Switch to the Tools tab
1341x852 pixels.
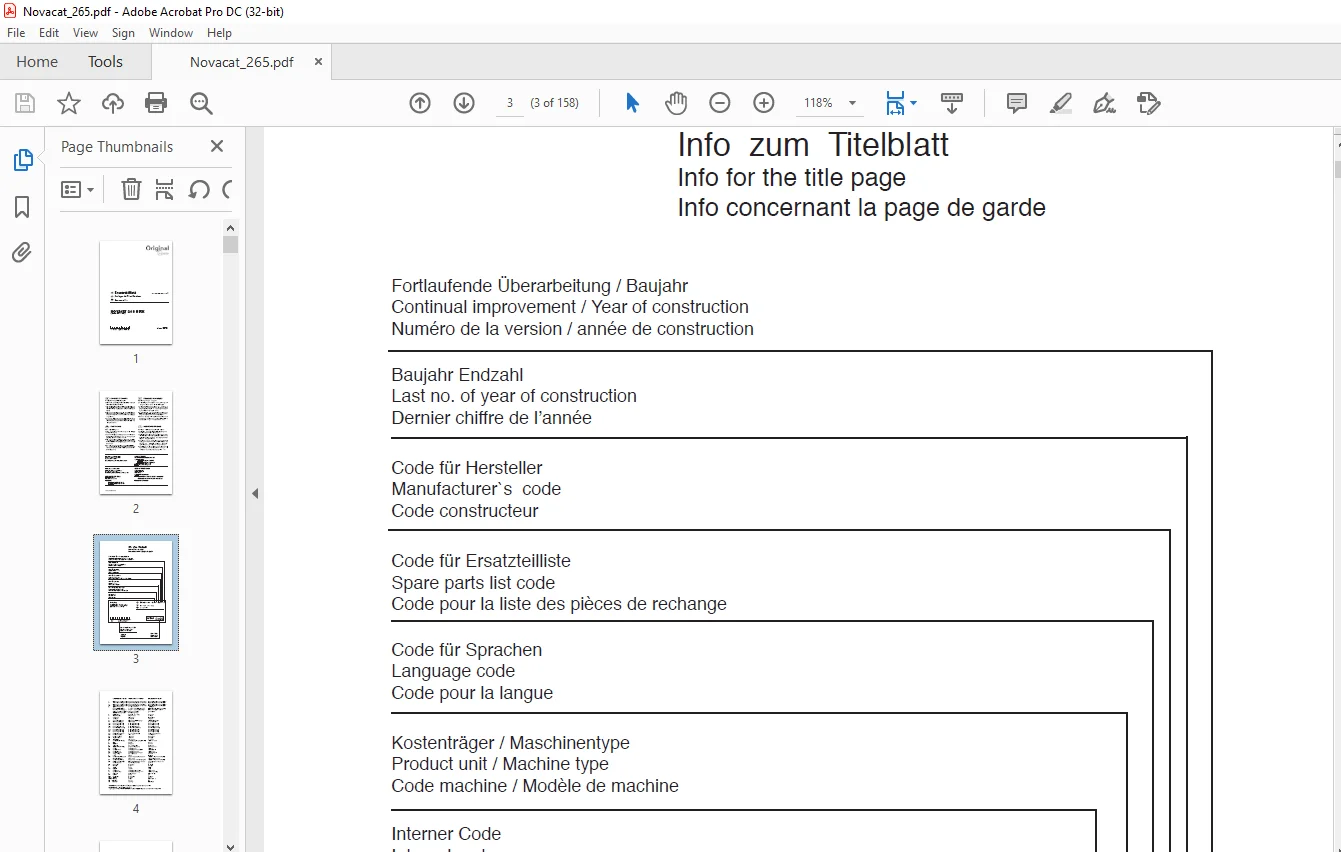[x=105, y=61]
